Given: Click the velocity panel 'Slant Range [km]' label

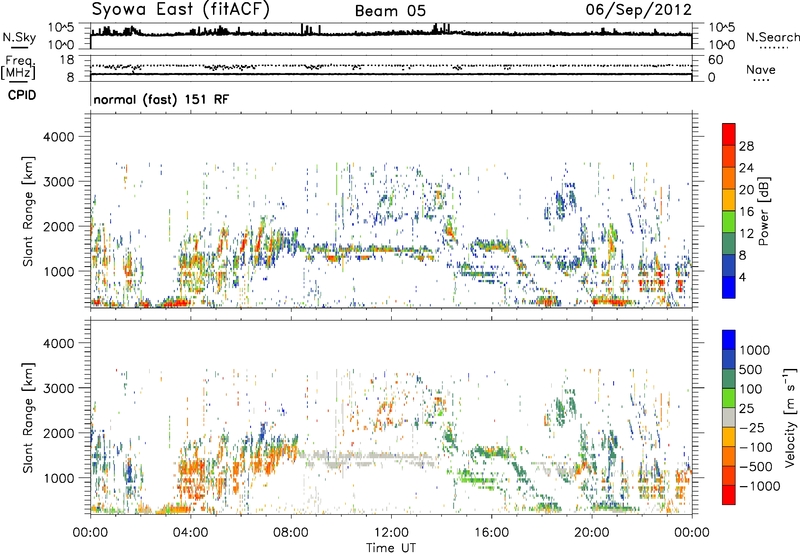Looking at the screenshot, I should pyautogui.click(x=28, y=417).
